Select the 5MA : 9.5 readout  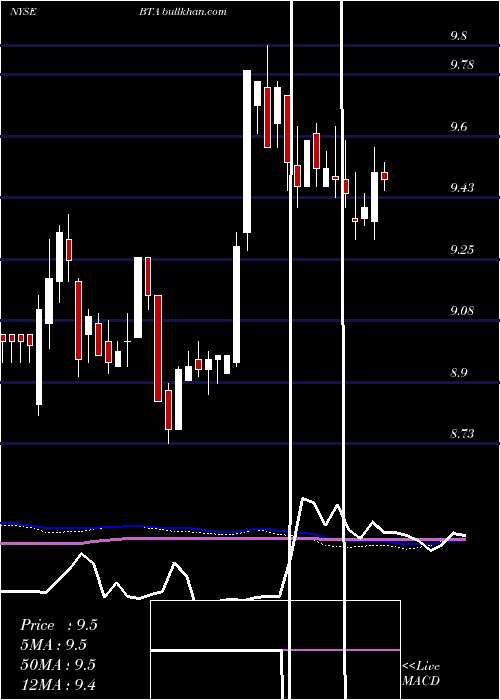tap(54, 645)
